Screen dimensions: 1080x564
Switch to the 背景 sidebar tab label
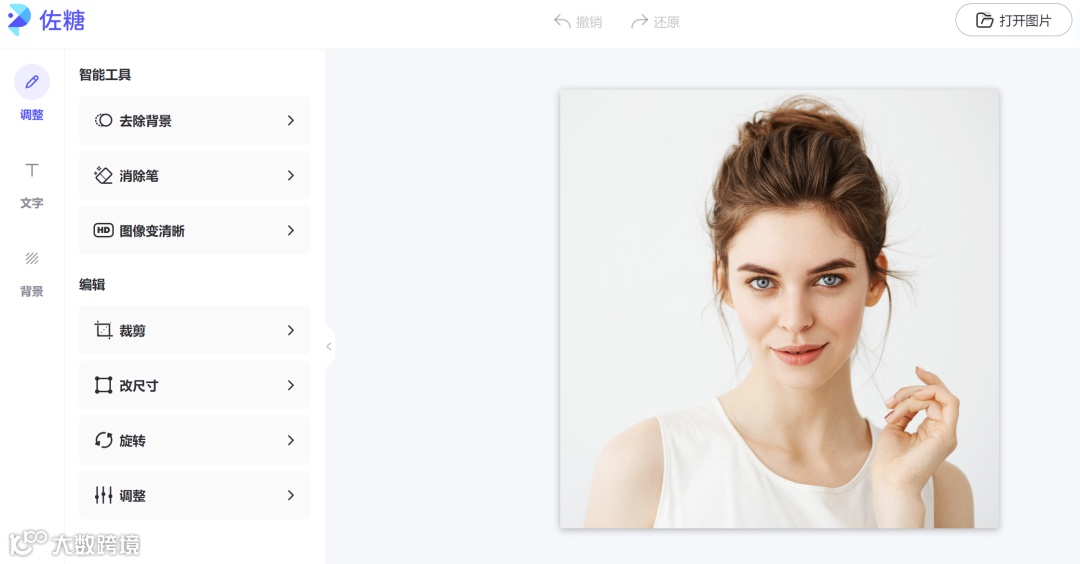coord(32,291)
